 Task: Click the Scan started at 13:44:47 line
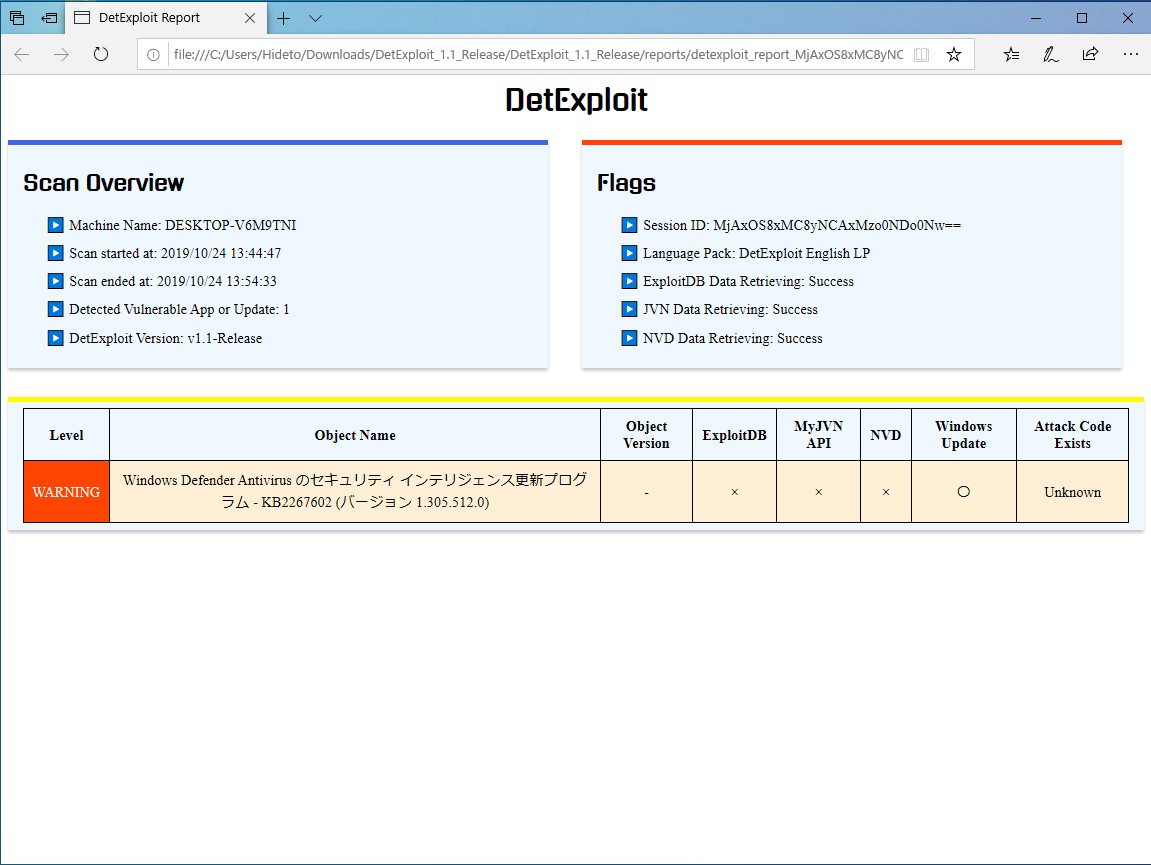(175, 253)
